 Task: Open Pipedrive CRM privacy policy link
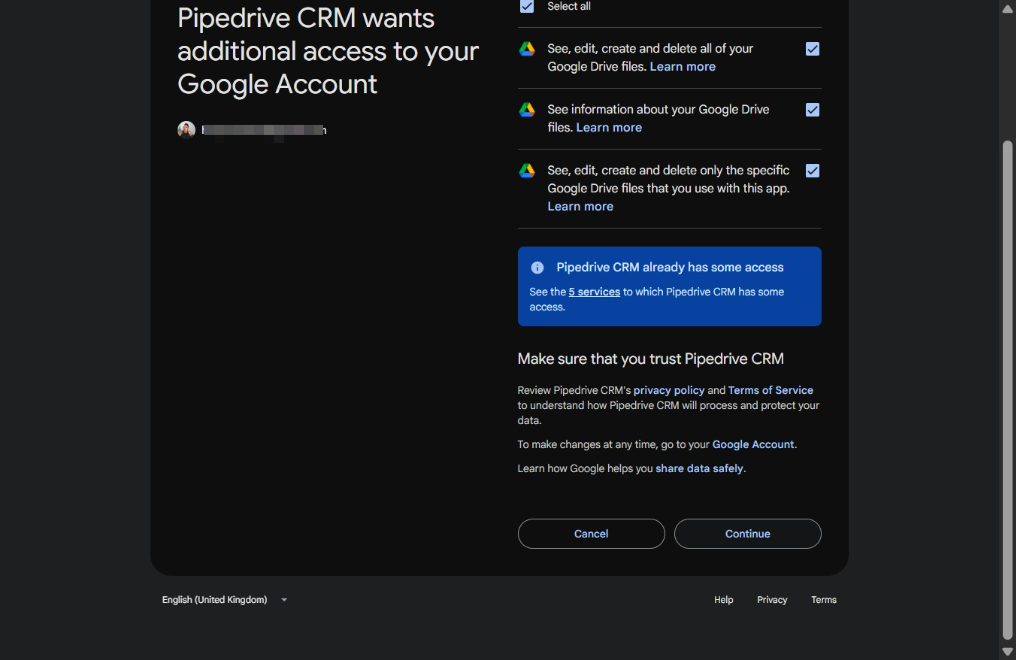tap(669, 391)
